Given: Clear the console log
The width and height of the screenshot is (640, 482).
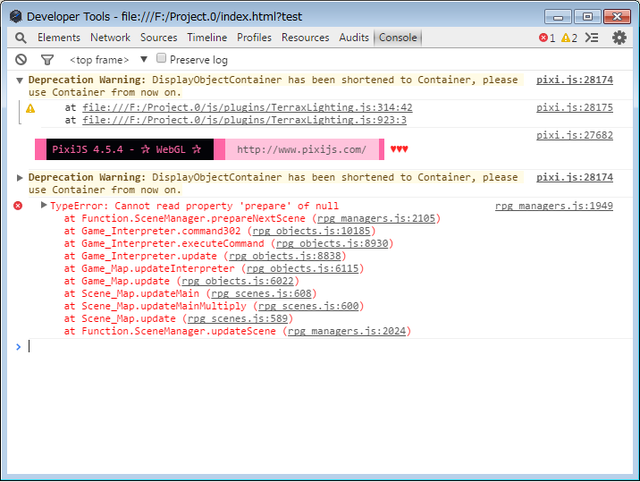Looking at the screenshot, I should [x=21, y=60].
